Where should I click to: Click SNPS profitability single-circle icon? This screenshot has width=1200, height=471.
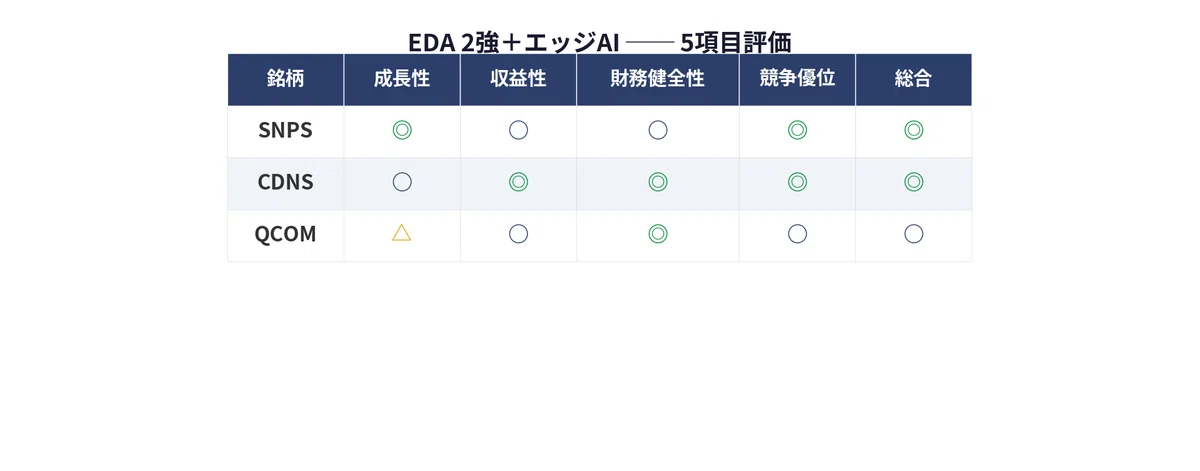point(518,130)
